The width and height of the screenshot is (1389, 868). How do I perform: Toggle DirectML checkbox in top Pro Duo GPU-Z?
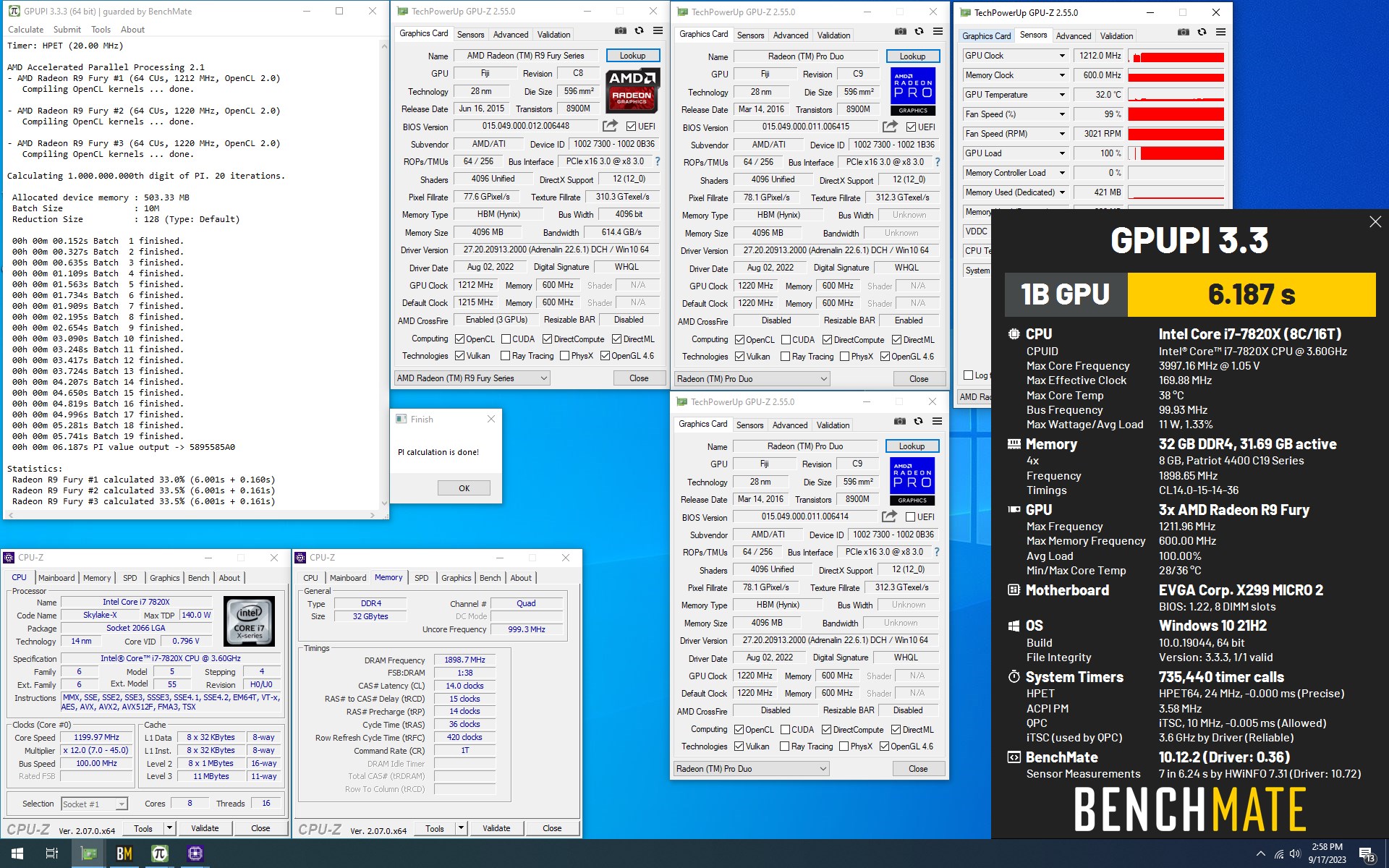click(x=897, y=340)
